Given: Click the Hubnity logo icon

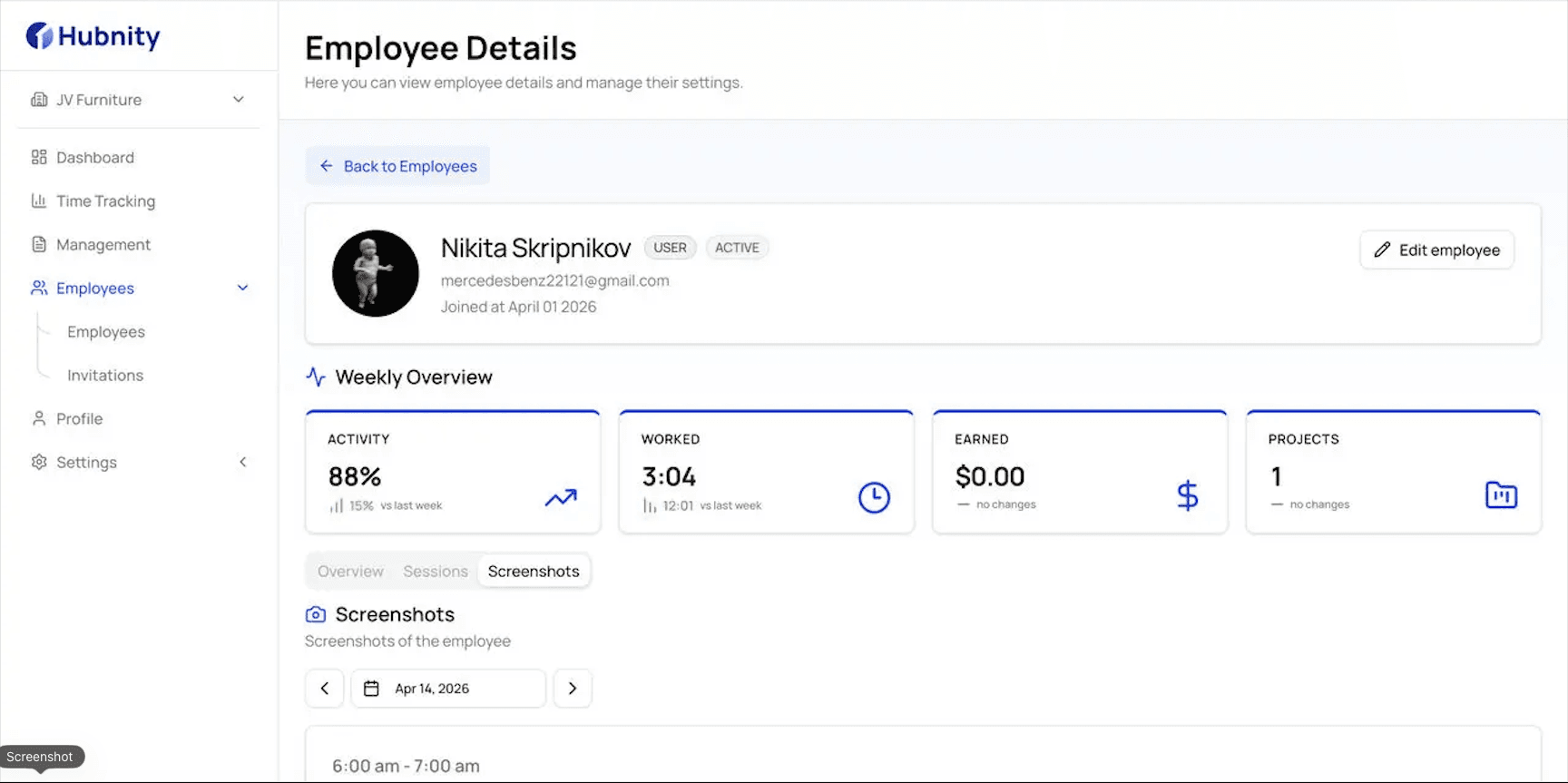Looking at the screenshot, I should coord(39,36).
